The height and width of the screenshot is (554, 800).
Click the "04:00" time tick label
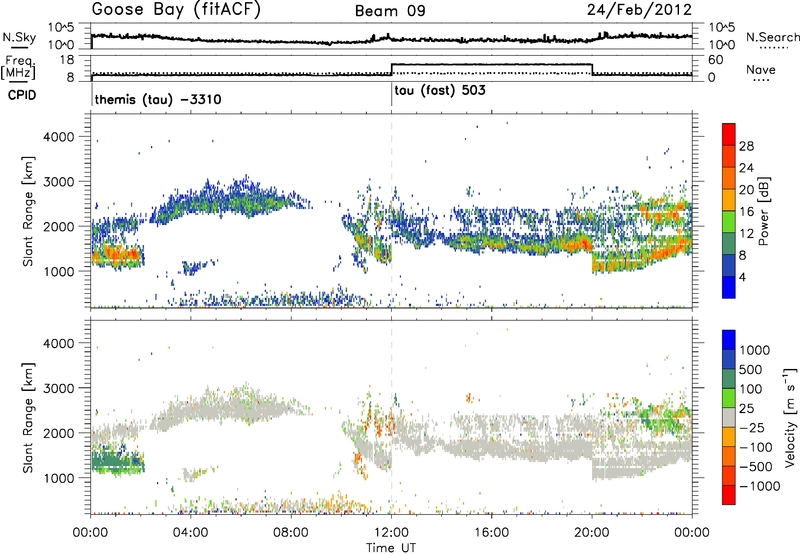pos(190,533)
